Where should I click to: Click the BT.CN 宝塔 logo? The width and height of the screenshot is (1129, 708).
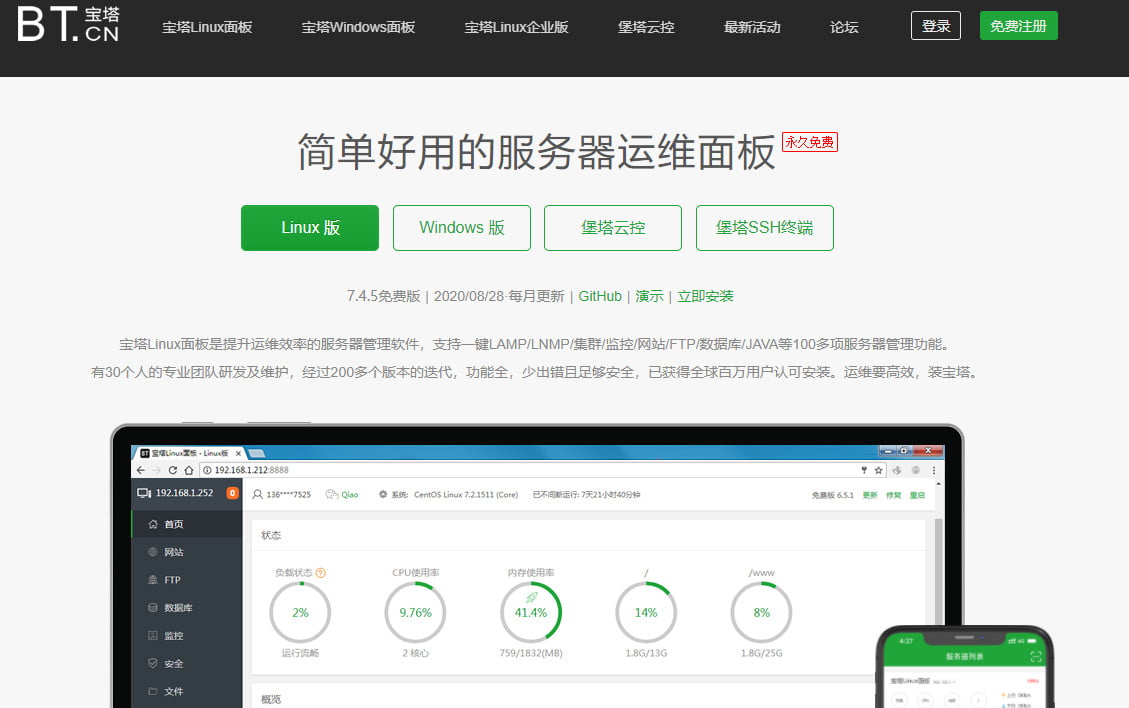point(68,24)
